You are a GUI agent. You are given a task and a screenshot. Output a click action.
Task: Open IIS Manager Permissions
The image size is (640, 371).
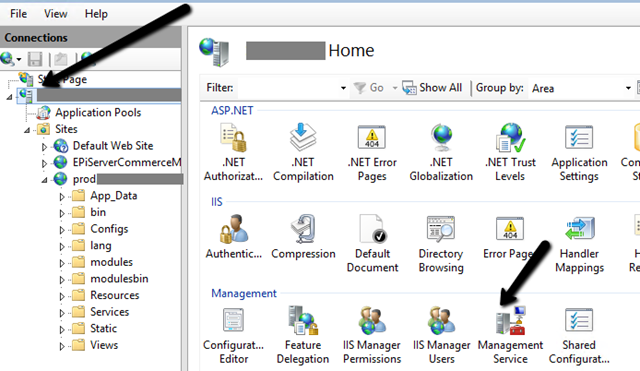tap(372, 335)
